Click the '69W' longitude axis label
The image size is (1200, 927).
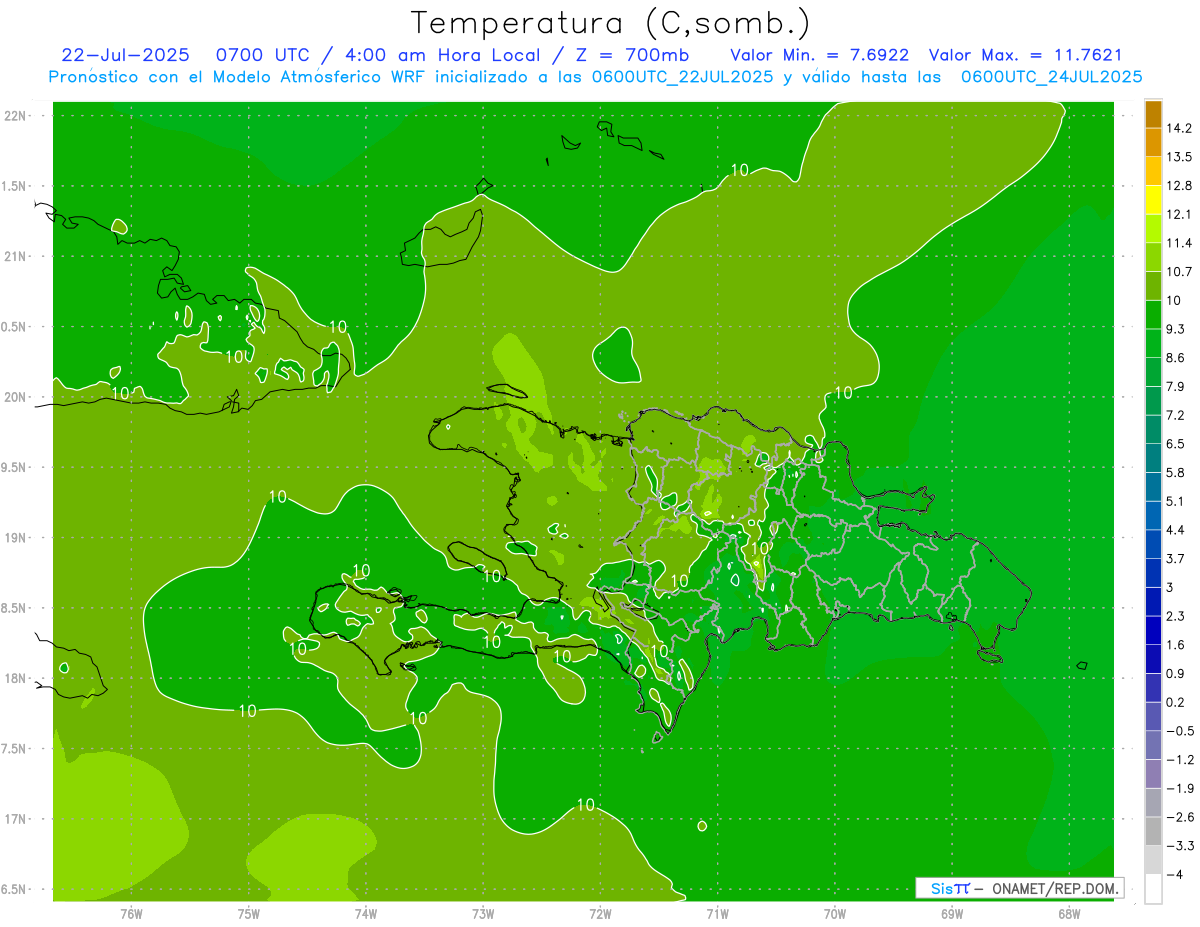pos(952,914)
